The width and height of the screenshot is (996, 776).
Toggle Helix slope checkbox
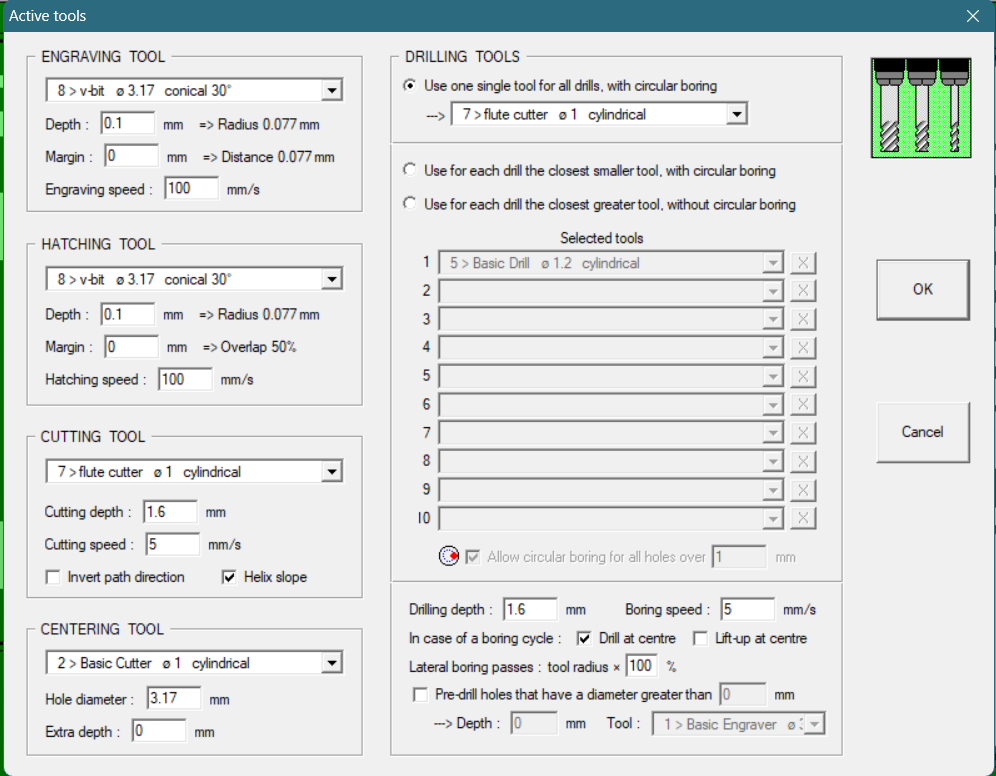[229, 577]
